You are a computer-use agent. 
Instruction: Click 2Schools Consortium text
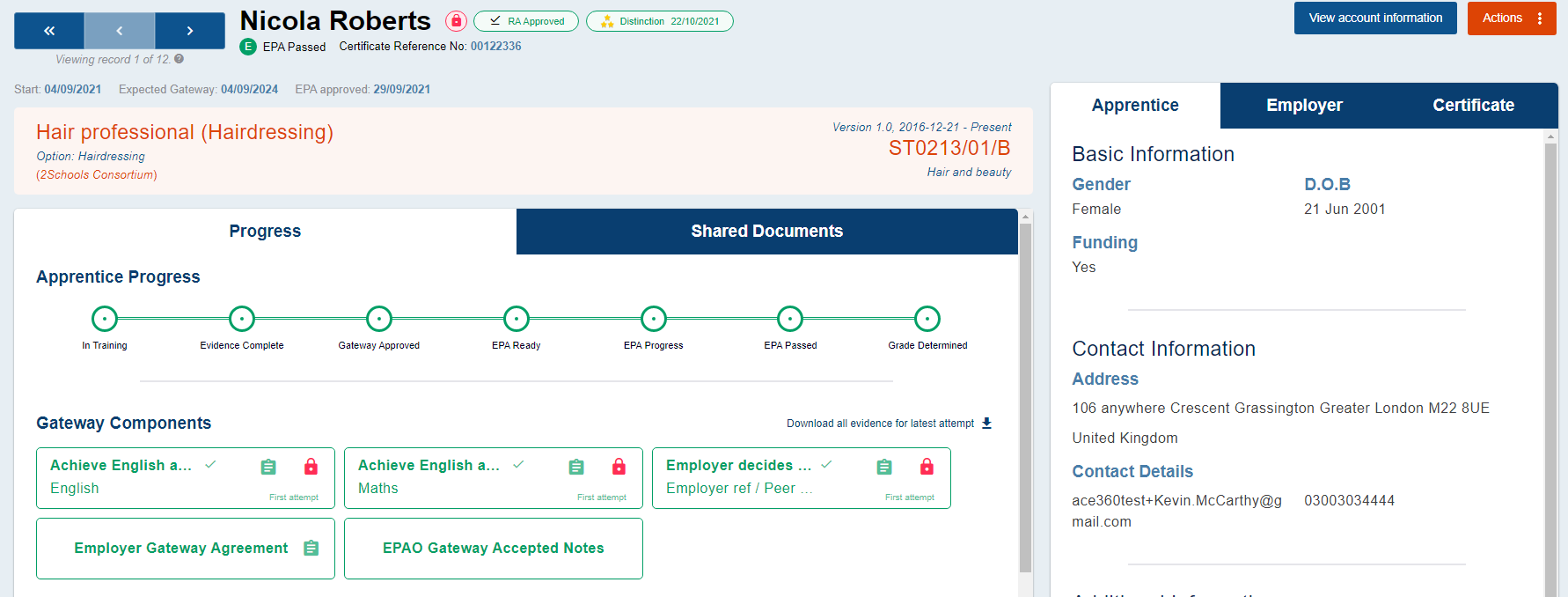[x=97, y=175]
